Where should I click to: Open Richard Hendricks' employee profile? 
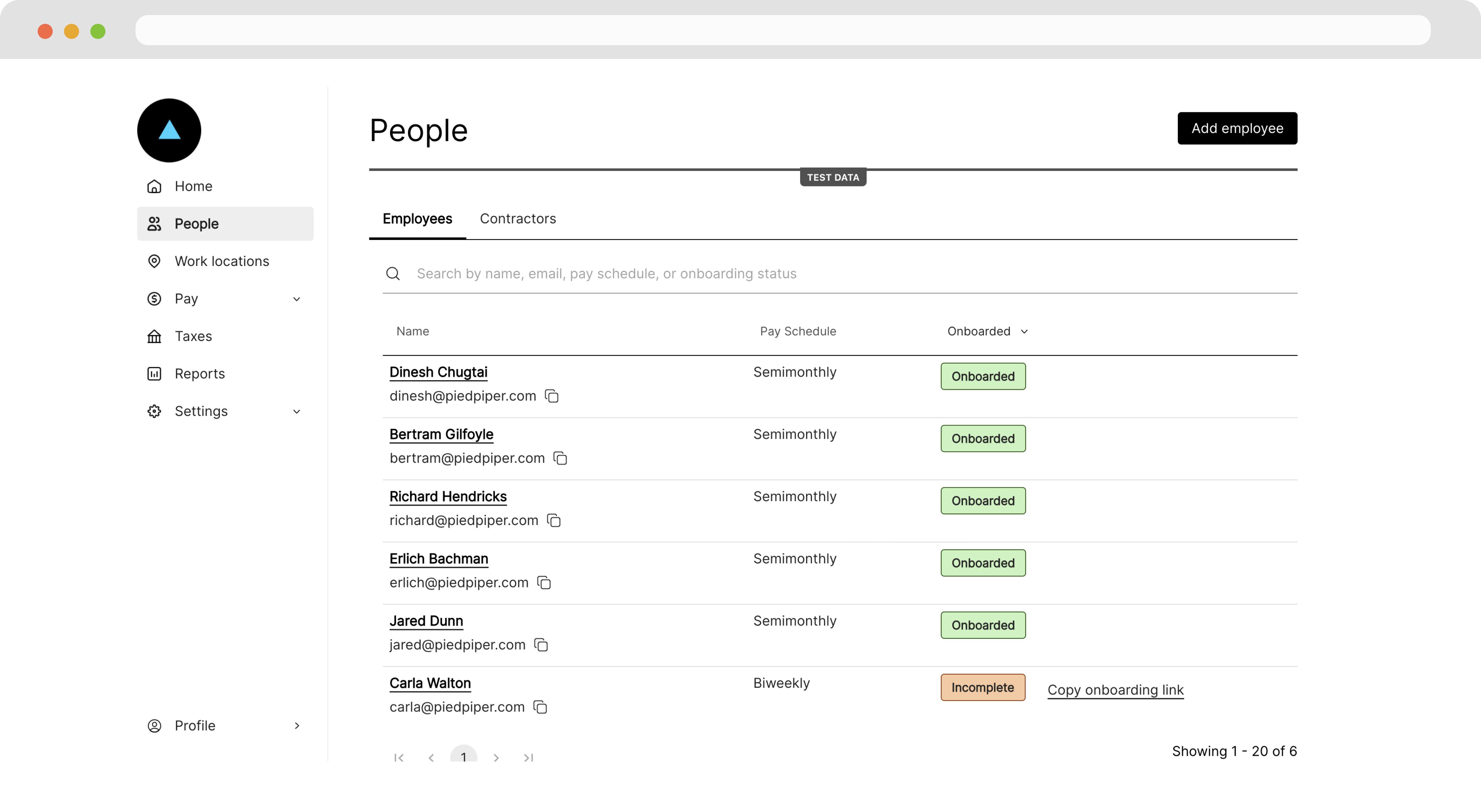pos(448,496)
